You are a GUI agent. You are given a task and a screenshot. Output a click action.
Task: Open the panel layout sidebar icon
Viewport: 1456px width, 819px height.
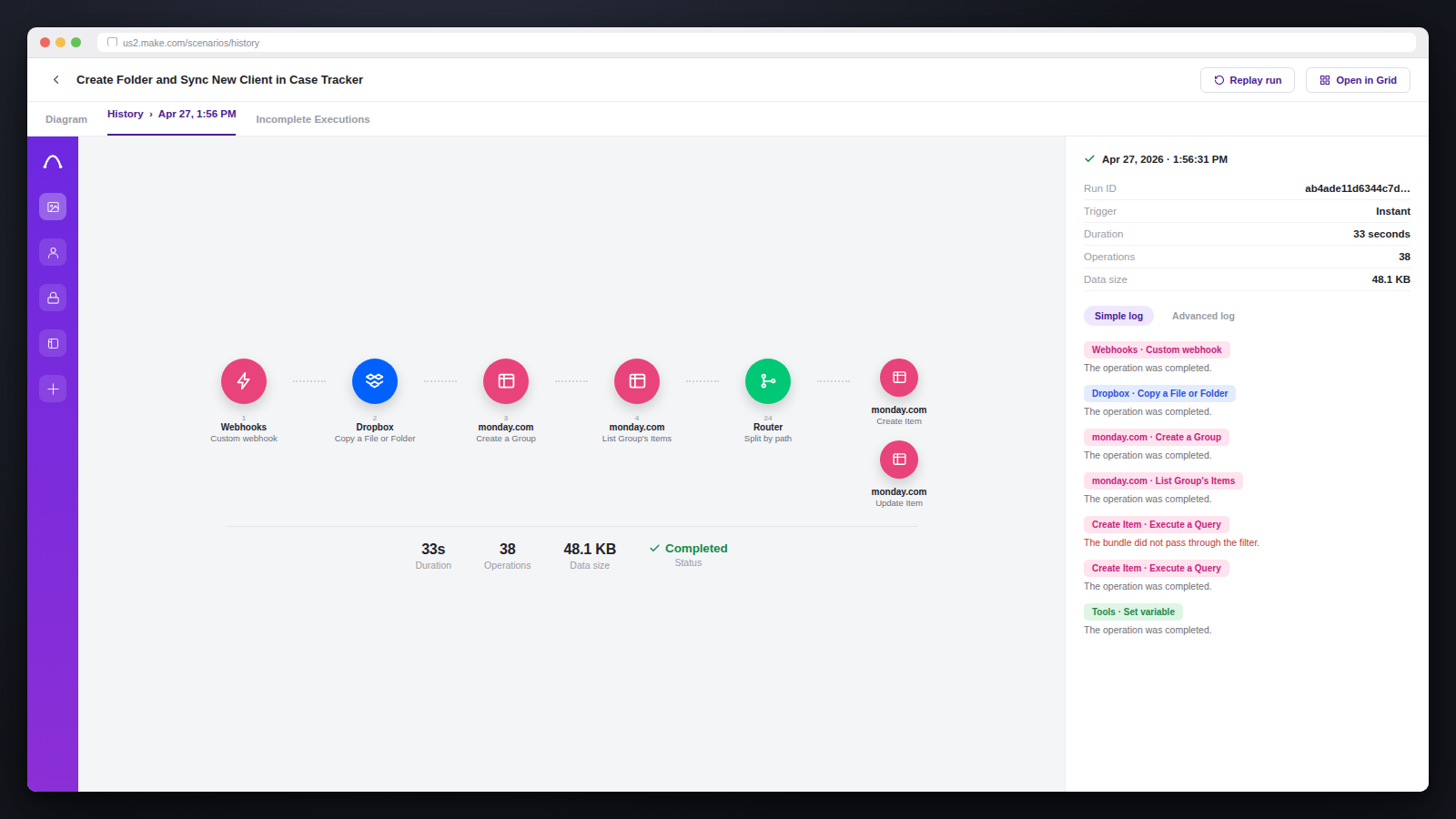53,343
